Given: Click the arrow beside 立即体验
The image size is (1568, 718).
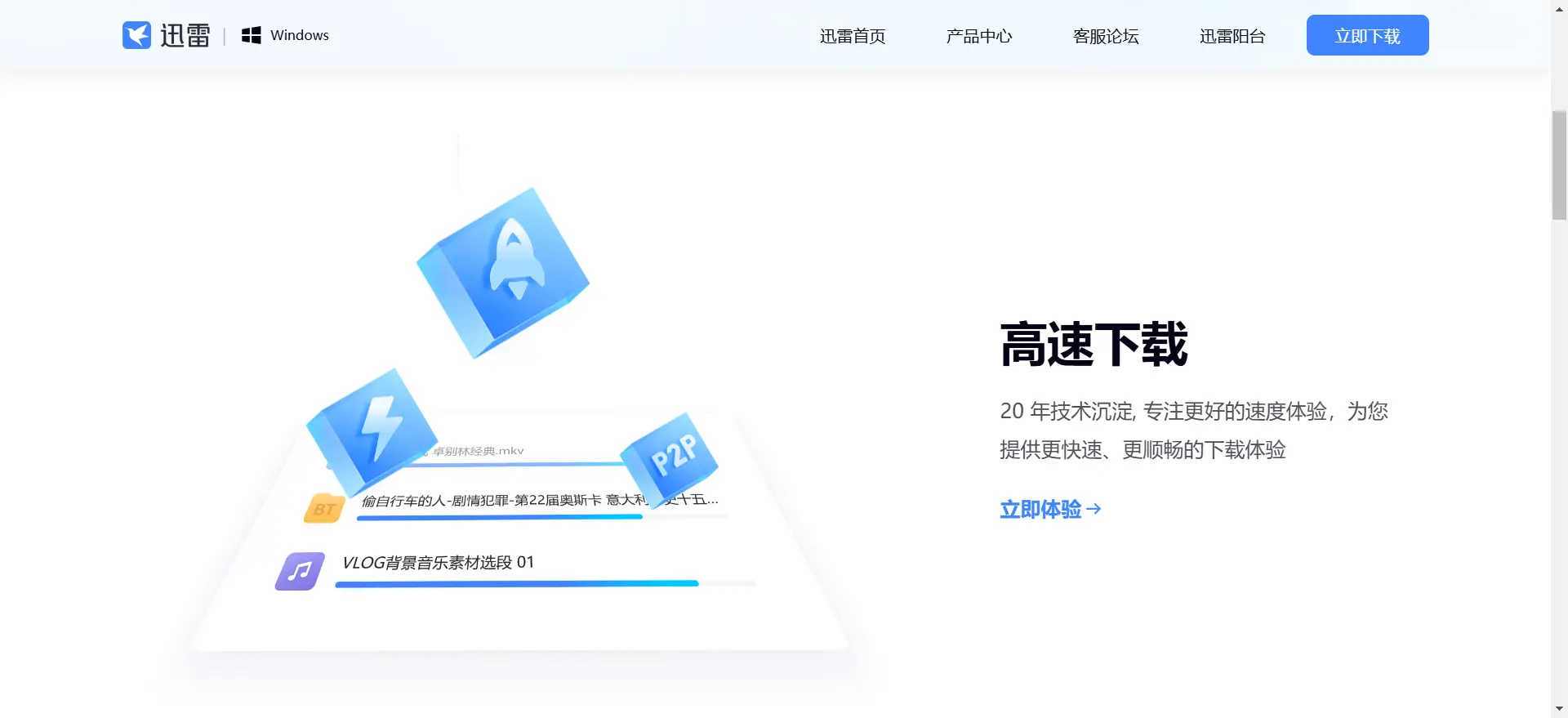Looking at the screenshot, I should pos(1094,509).
